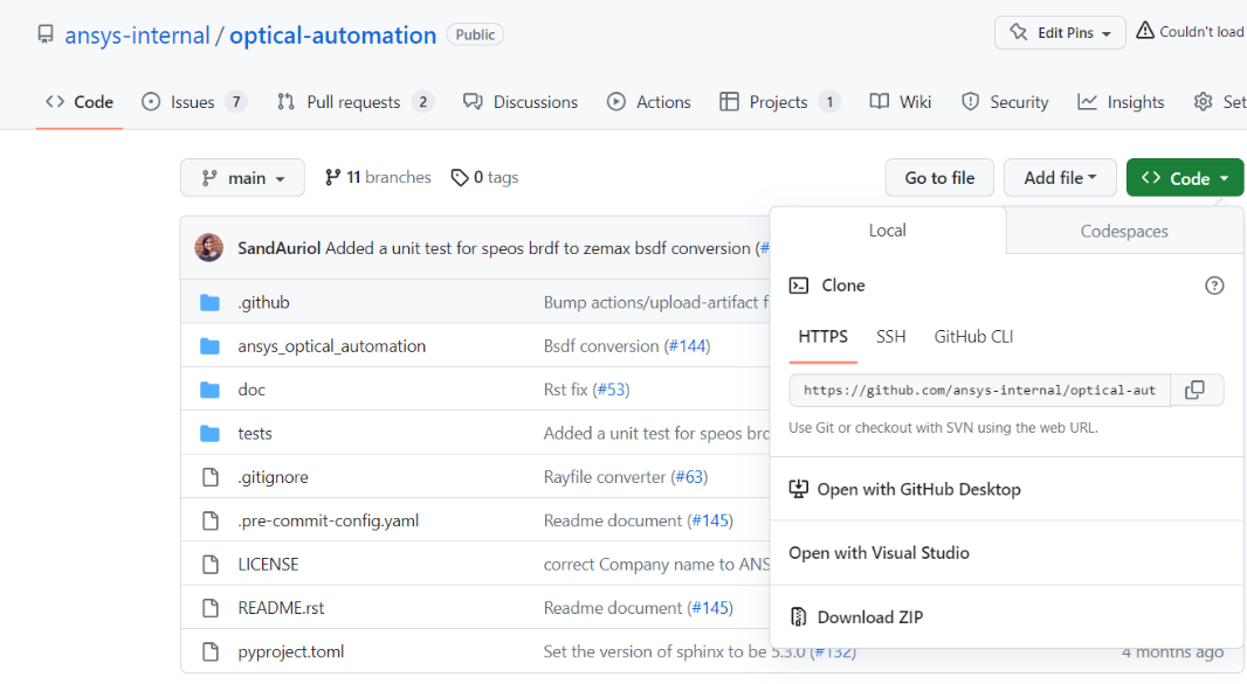Click the Go to file button
The height and width of the screenshot is (684, 1247).
pos(939,178)
